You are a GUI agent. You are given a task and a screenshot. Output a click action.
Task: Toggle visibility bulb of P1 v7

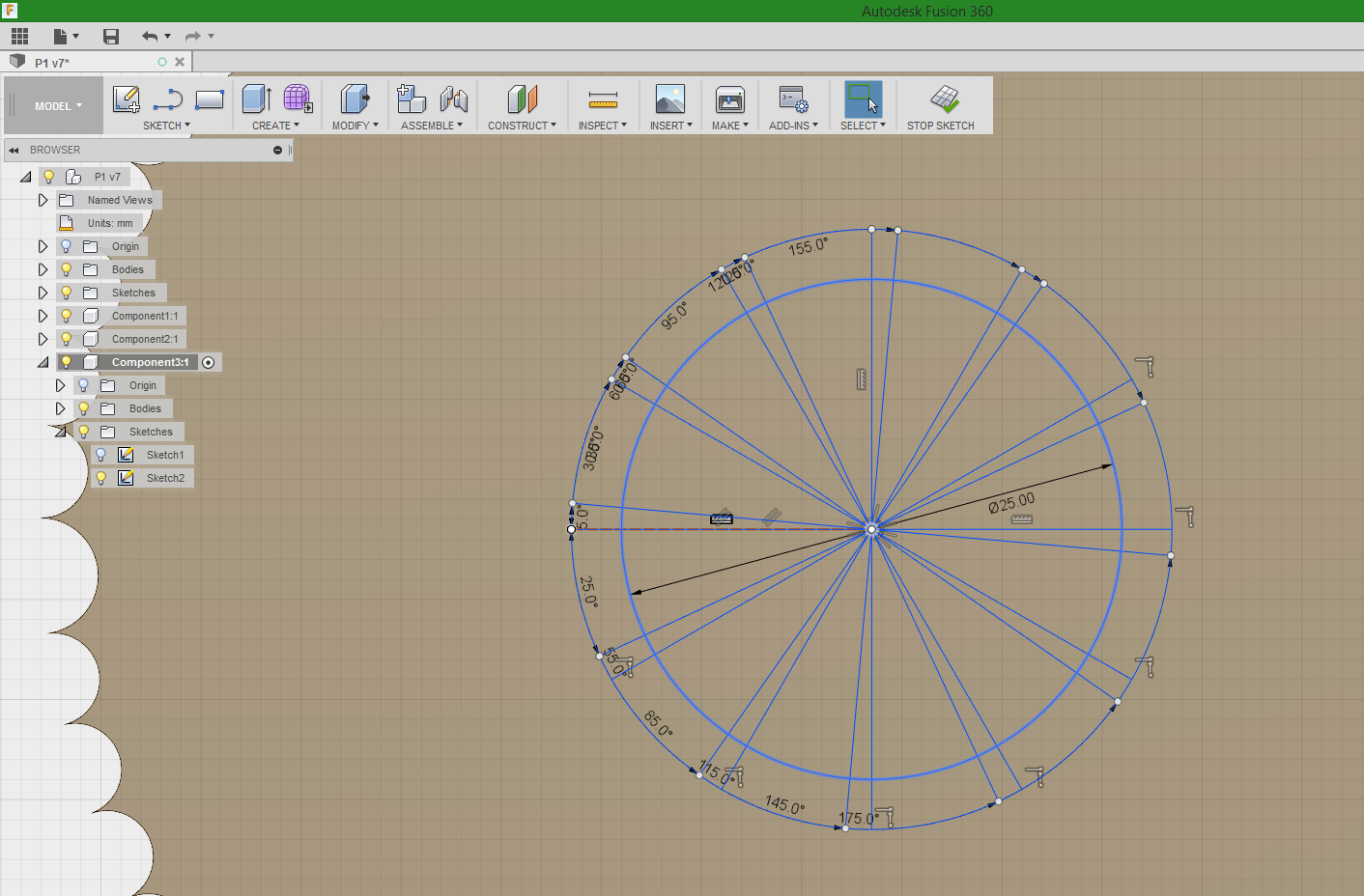point(49,177)
